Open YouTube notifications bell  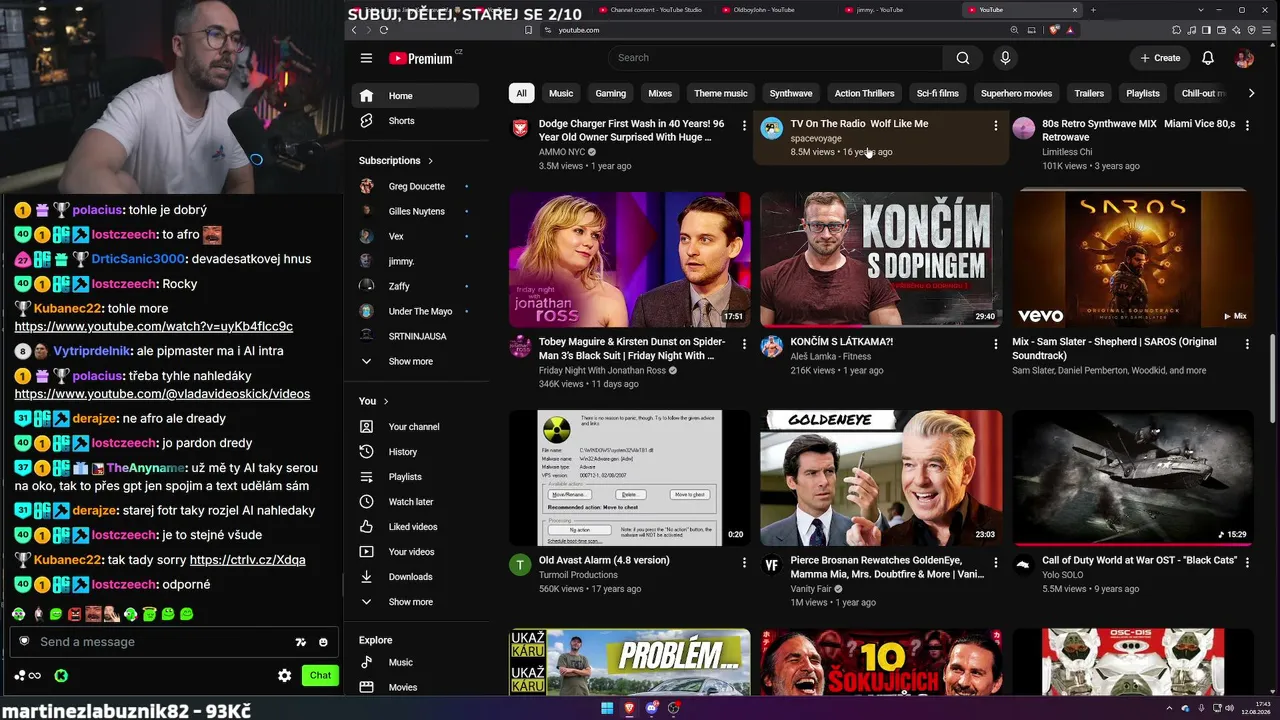click(1208, 58)
